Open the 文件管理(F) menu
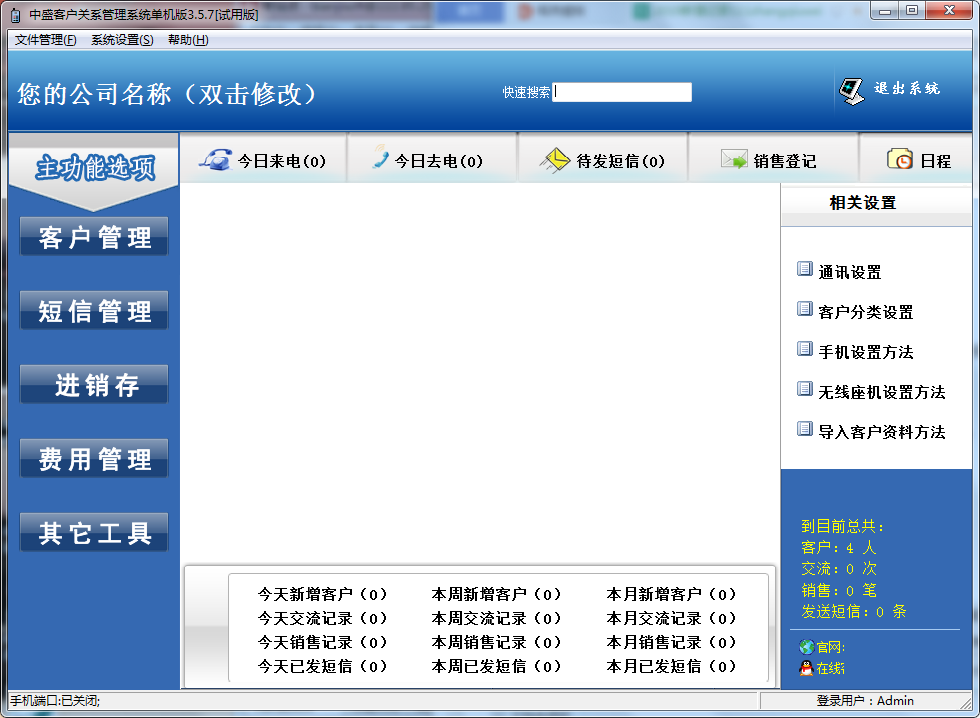The image size is (980, 718). pyautogui.click(x=45, y=40)
